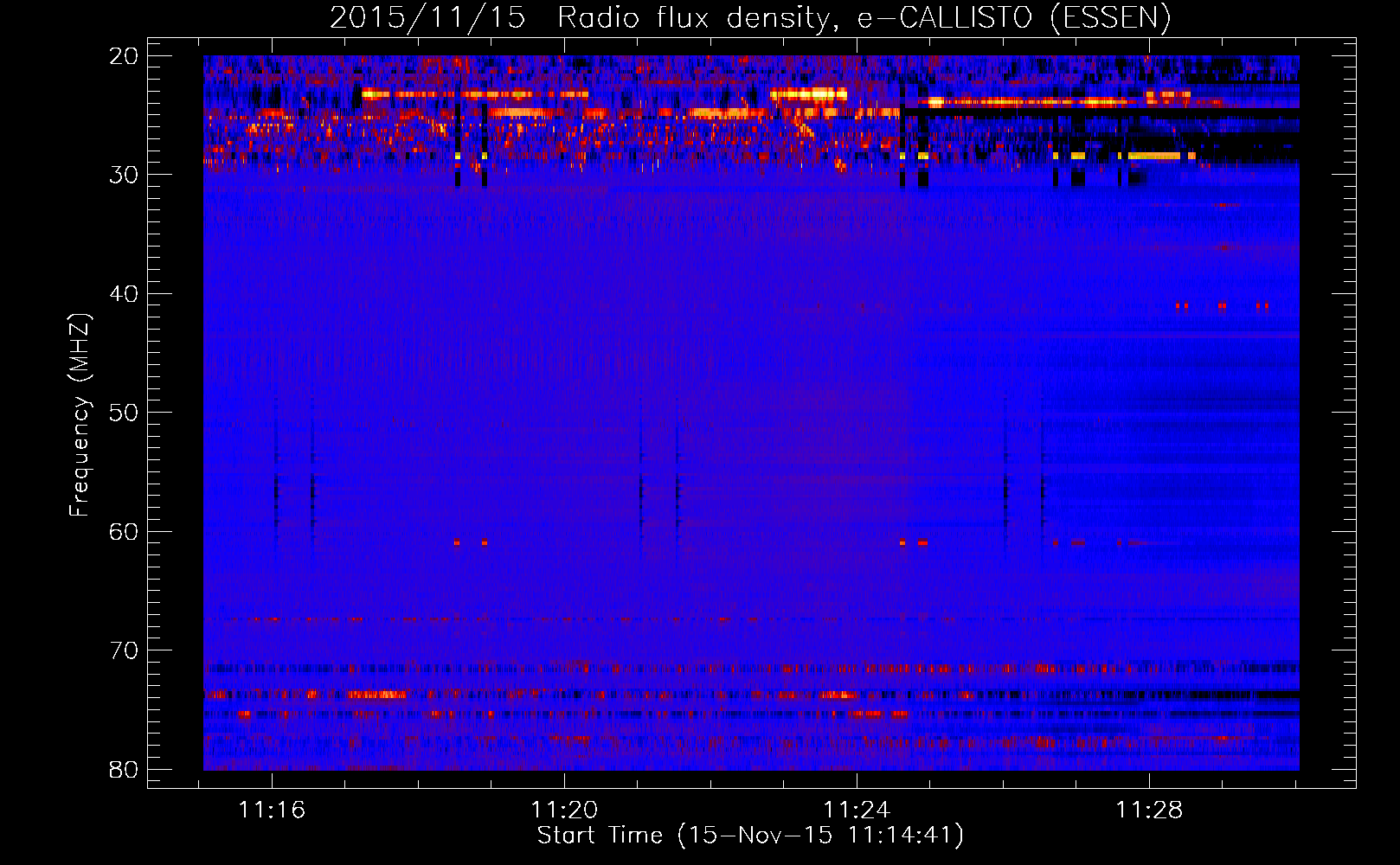The height and width of the screenshot is (865, 1400).
Task: Click the '11:28' time tick label
Action: coord(1149,811)
